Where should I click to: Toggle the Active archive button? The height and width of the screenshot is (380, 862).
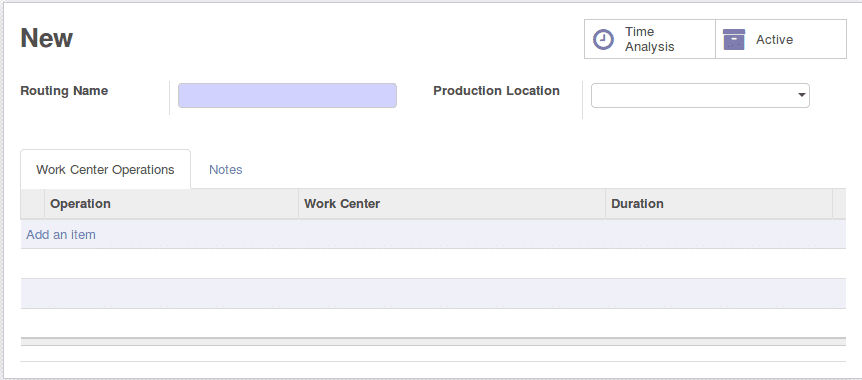point(781,39)
